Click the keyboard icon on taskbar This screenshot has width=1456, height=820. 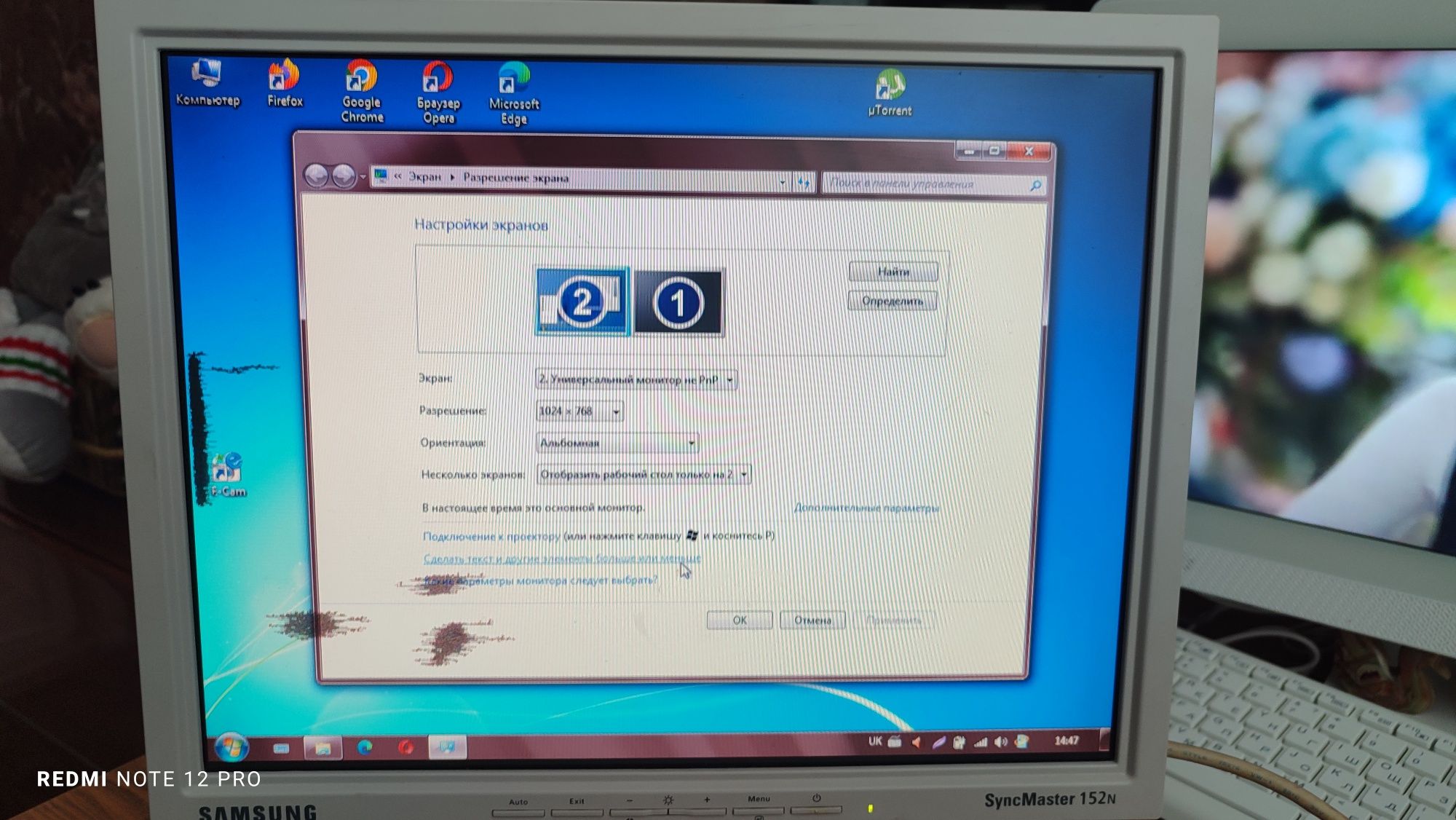[281, 748]
